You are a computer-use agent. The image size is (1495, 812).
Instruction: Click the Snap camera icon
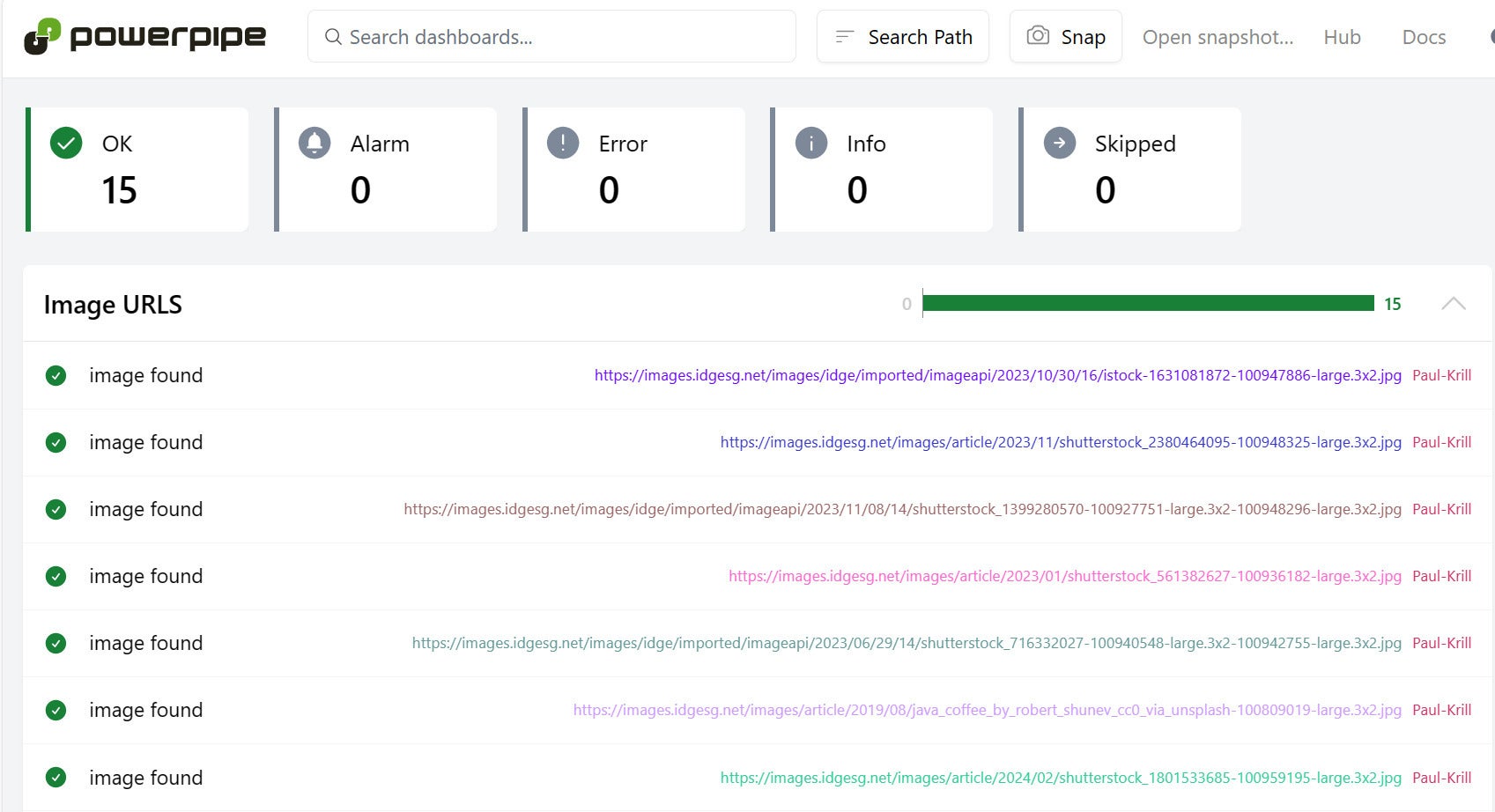click(1038, 36)
